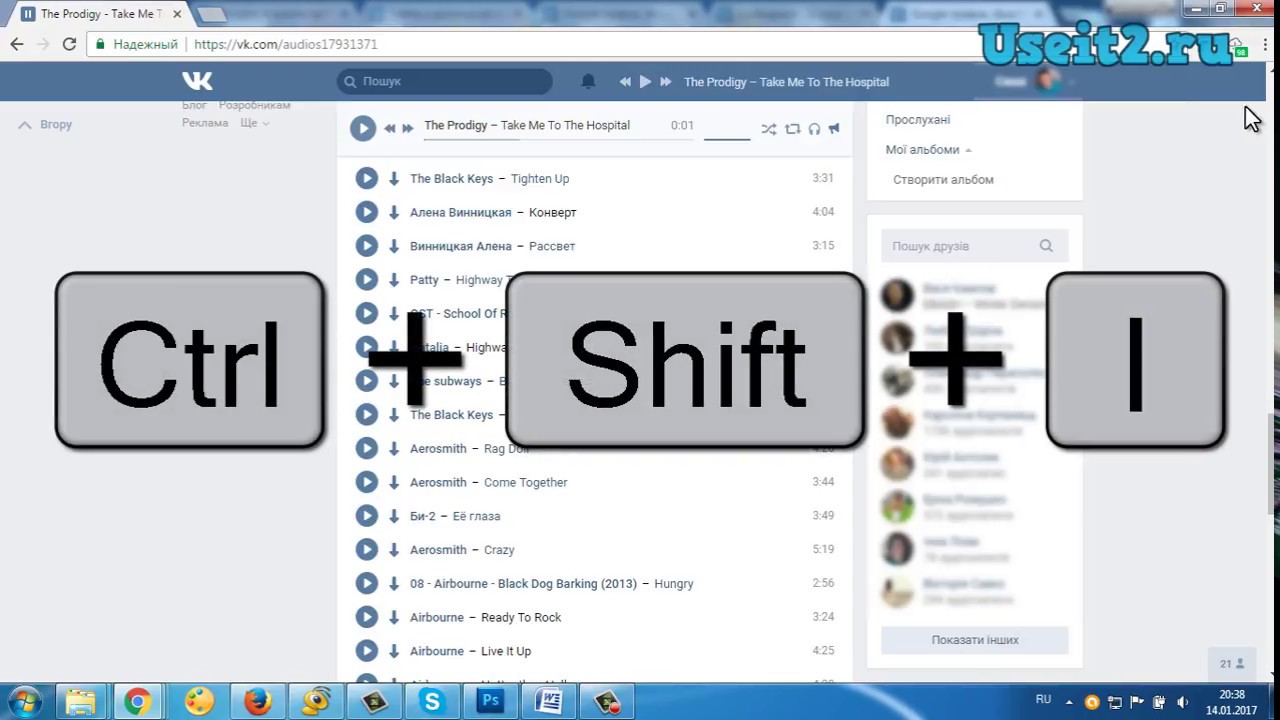Viewport: 1280px width, 720px height.
Task: Click the track progress bar under The Prodigy title
Action: 558,139
